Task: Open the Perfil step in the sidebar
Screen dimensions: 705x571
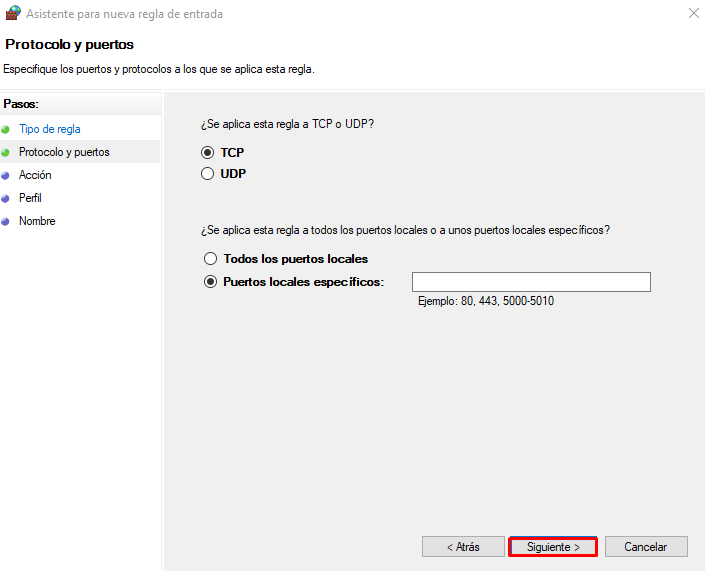Action: 30,198
